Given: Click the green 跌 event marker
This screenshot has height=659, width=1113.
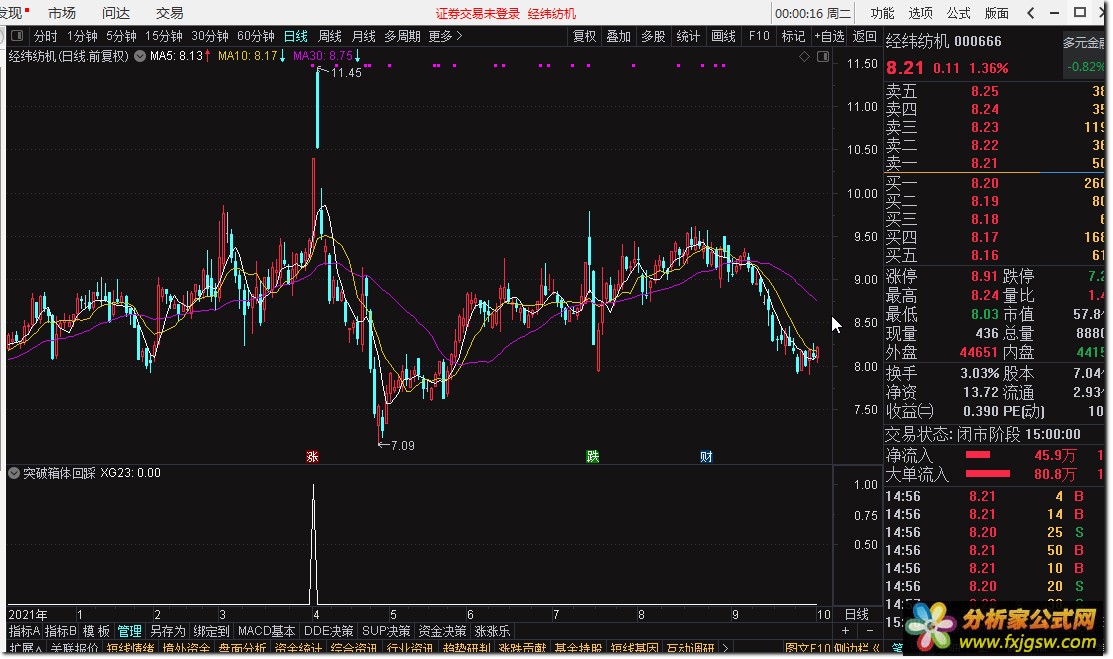Looking at the screenshot, I should point(593,457).
